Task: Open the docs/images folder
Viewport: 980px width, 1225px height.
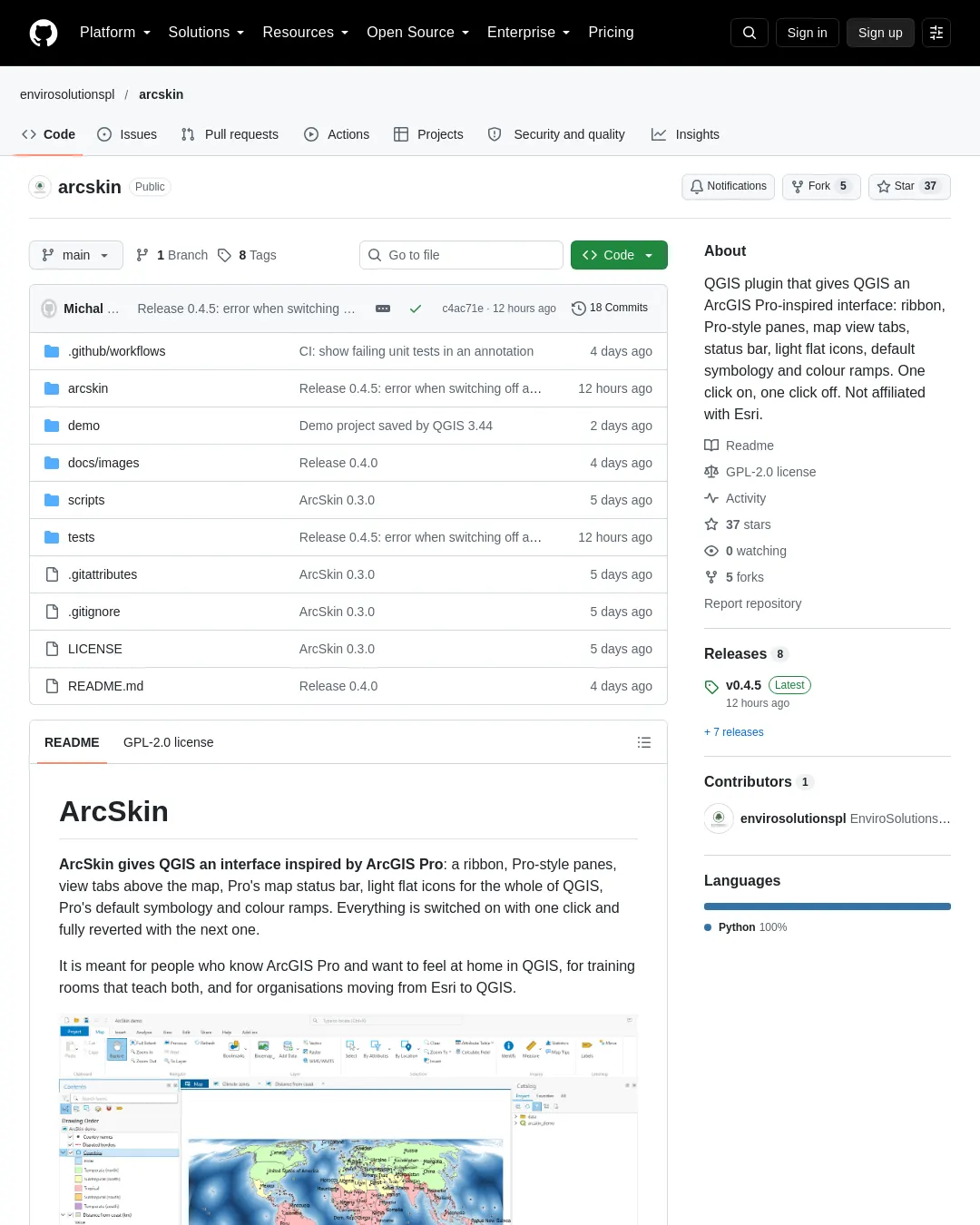Action: (x=103, y=463)
